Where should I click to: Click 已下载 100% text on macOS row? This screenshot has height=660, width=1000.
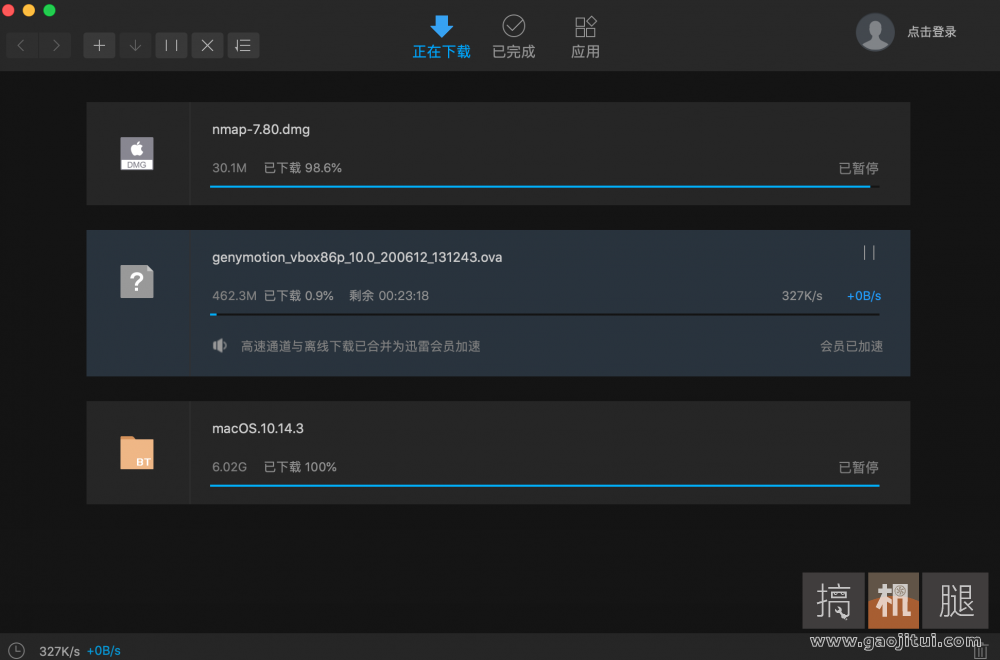(300, 467)
